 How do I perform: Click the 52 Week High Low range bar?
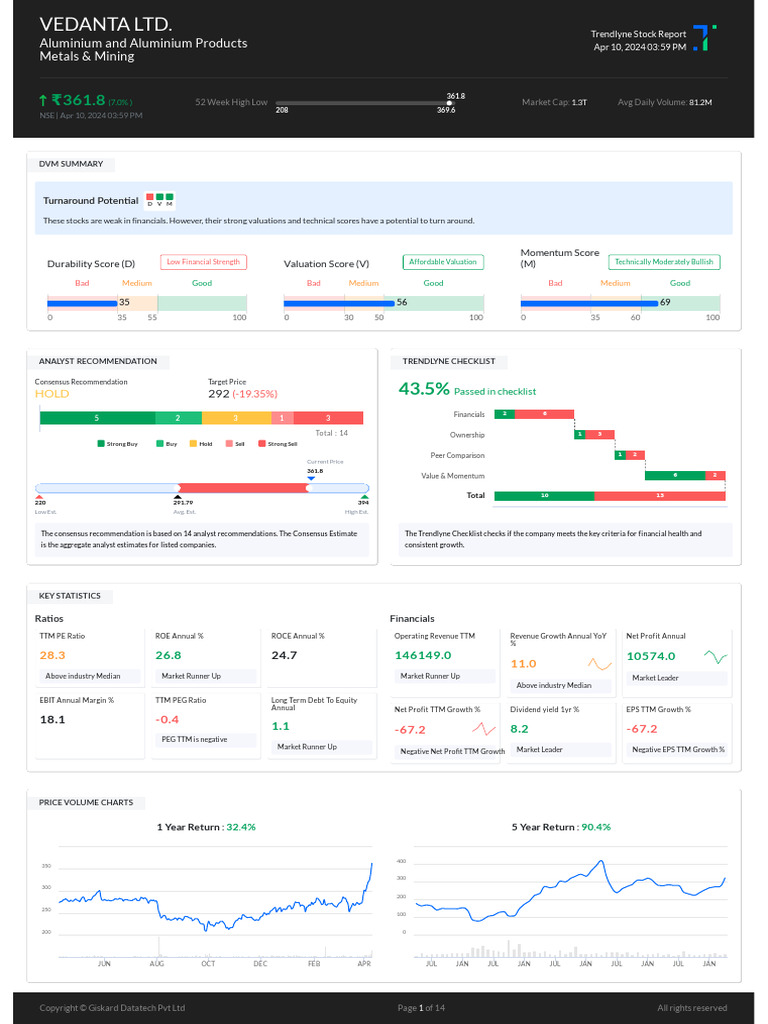tap(364, 103)
